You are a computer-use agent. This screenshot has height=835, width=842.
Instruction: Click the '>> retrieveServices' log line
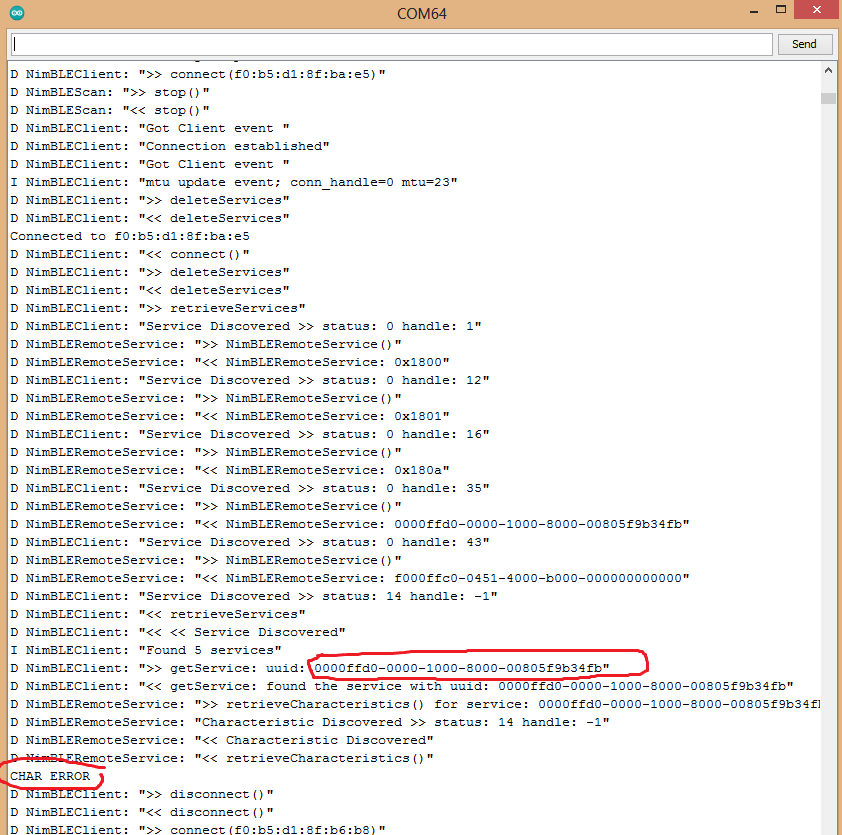(x=158, y=308)
